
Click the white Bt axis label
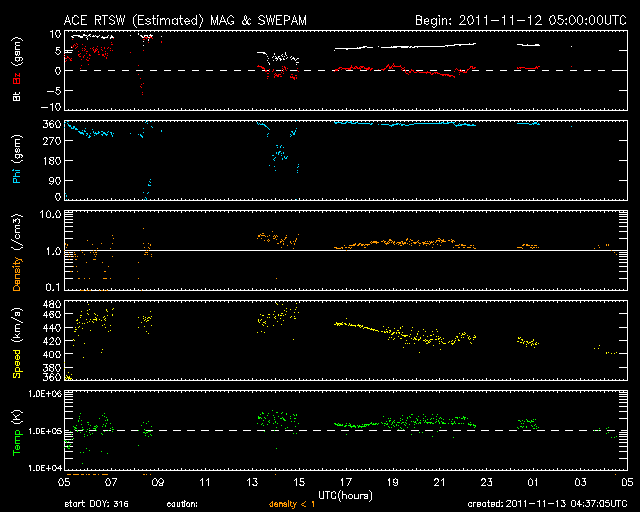(x=17, y=97)
